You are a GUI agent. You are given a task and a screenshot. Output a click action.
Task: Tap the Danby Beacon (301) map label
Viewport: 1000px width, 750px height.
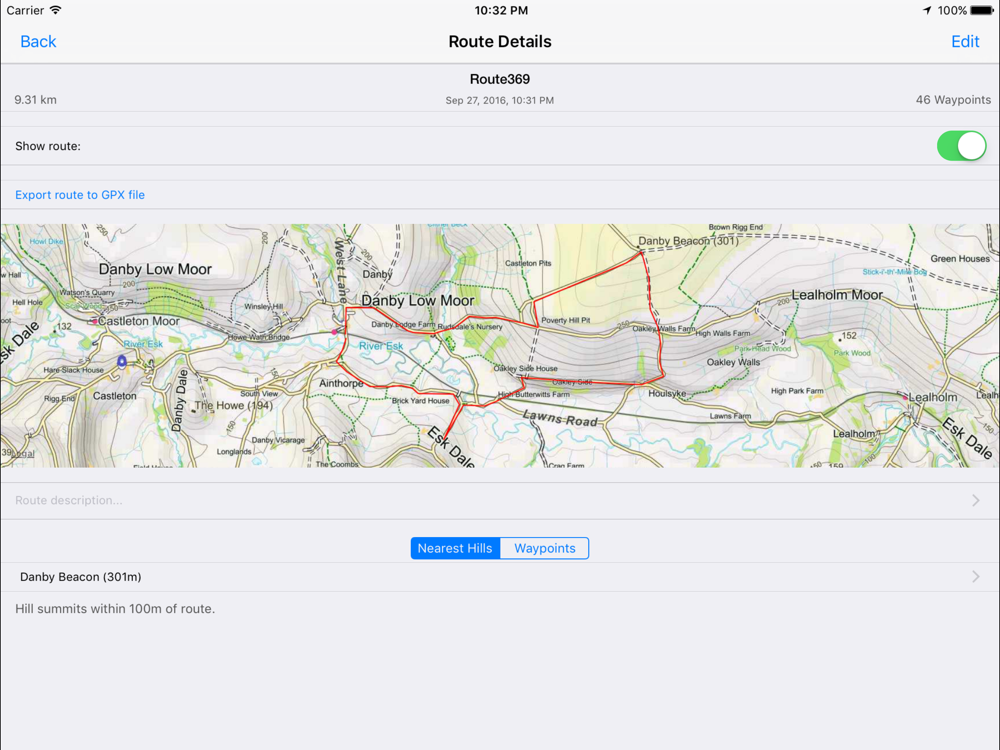(x=688, y=241)
